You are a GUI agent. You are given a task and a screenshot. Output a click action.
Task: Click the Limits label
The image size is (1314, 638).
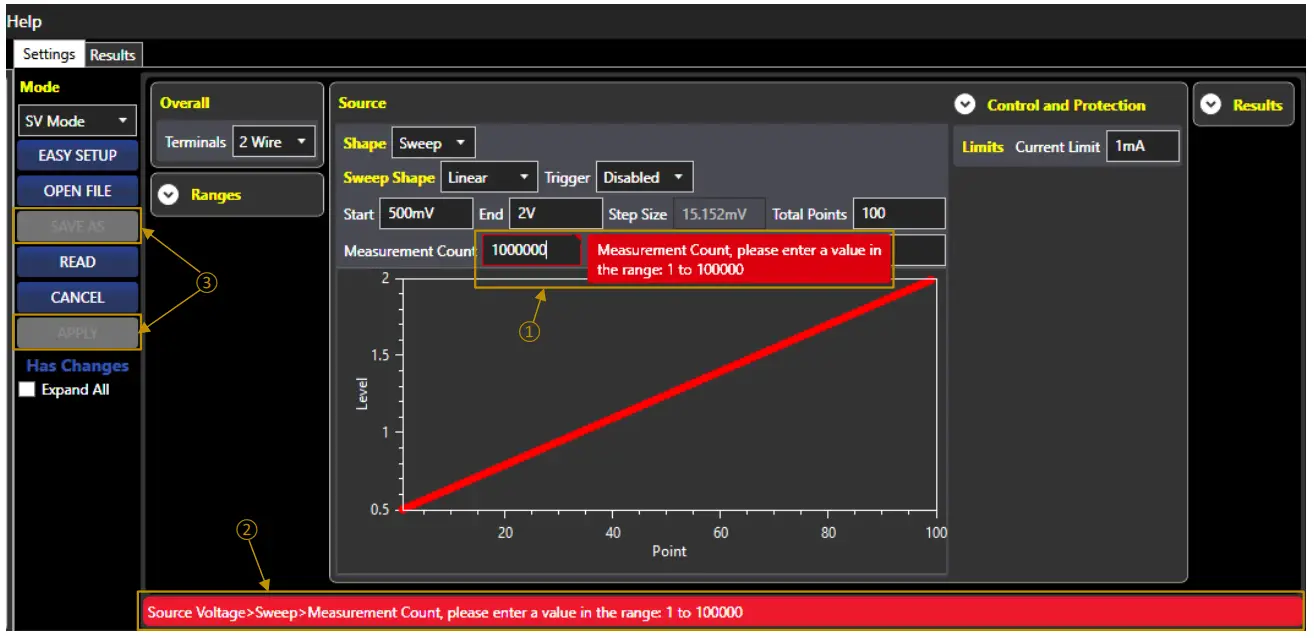[x=983, y=146]
